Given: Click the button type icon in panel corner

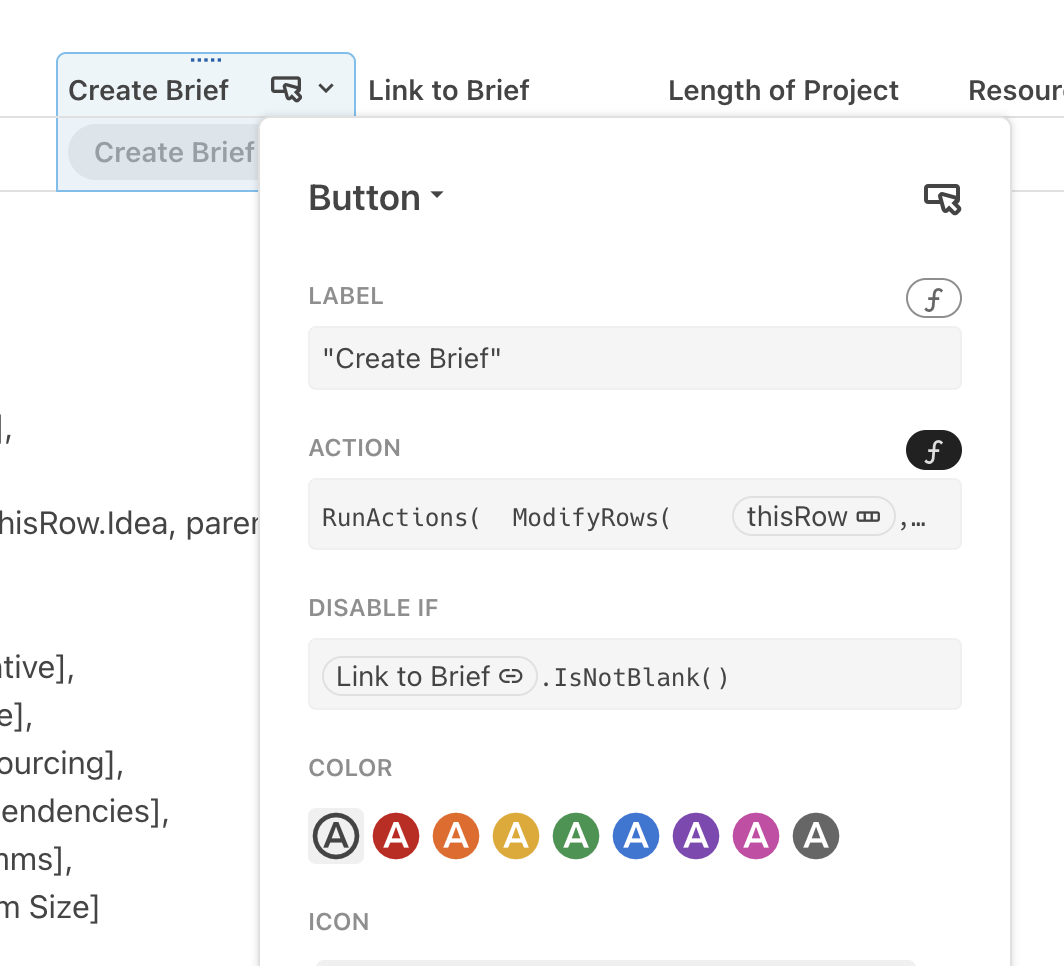Looking at the screenshot, I should 942,199.
